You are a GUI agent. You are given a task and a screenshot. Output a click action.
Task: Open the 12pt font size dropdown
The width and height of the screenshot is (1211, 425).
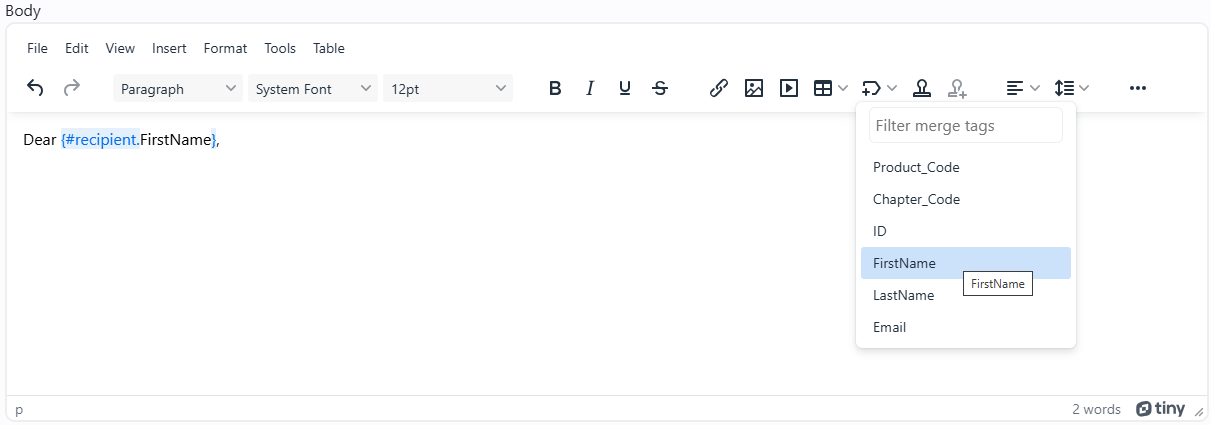pyautogui.click(x=448, y=88)
